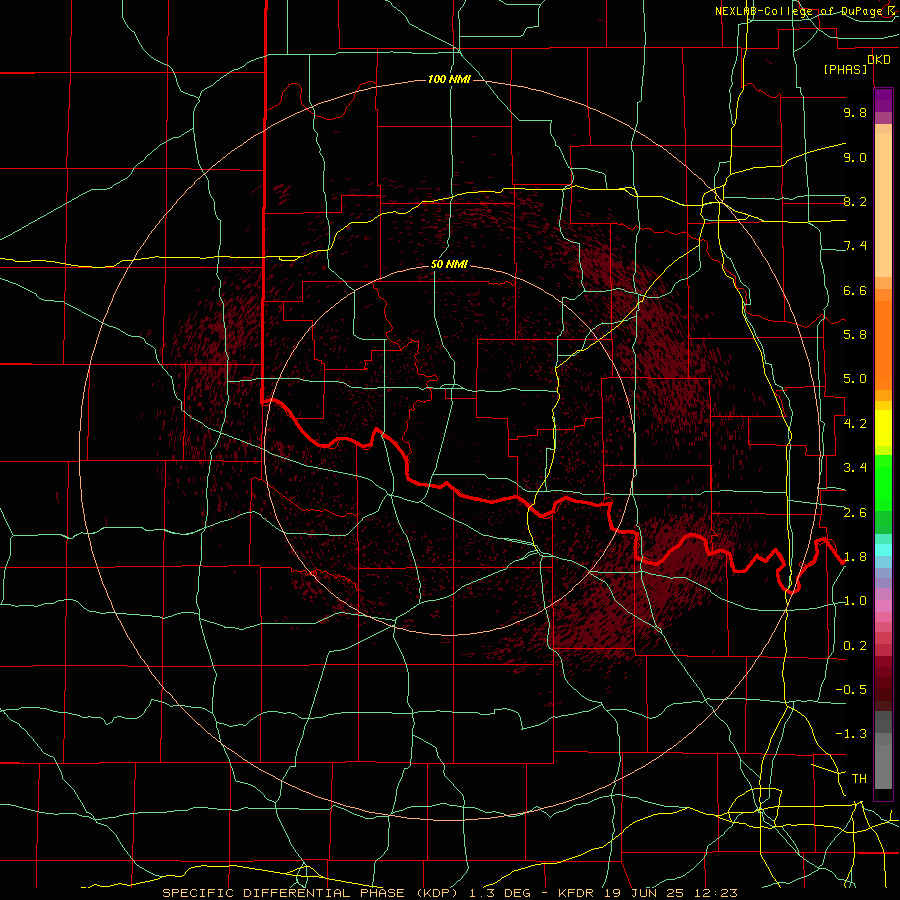
Task: Click the 1.3 DEG elevation text
Action: click(499, 893)
